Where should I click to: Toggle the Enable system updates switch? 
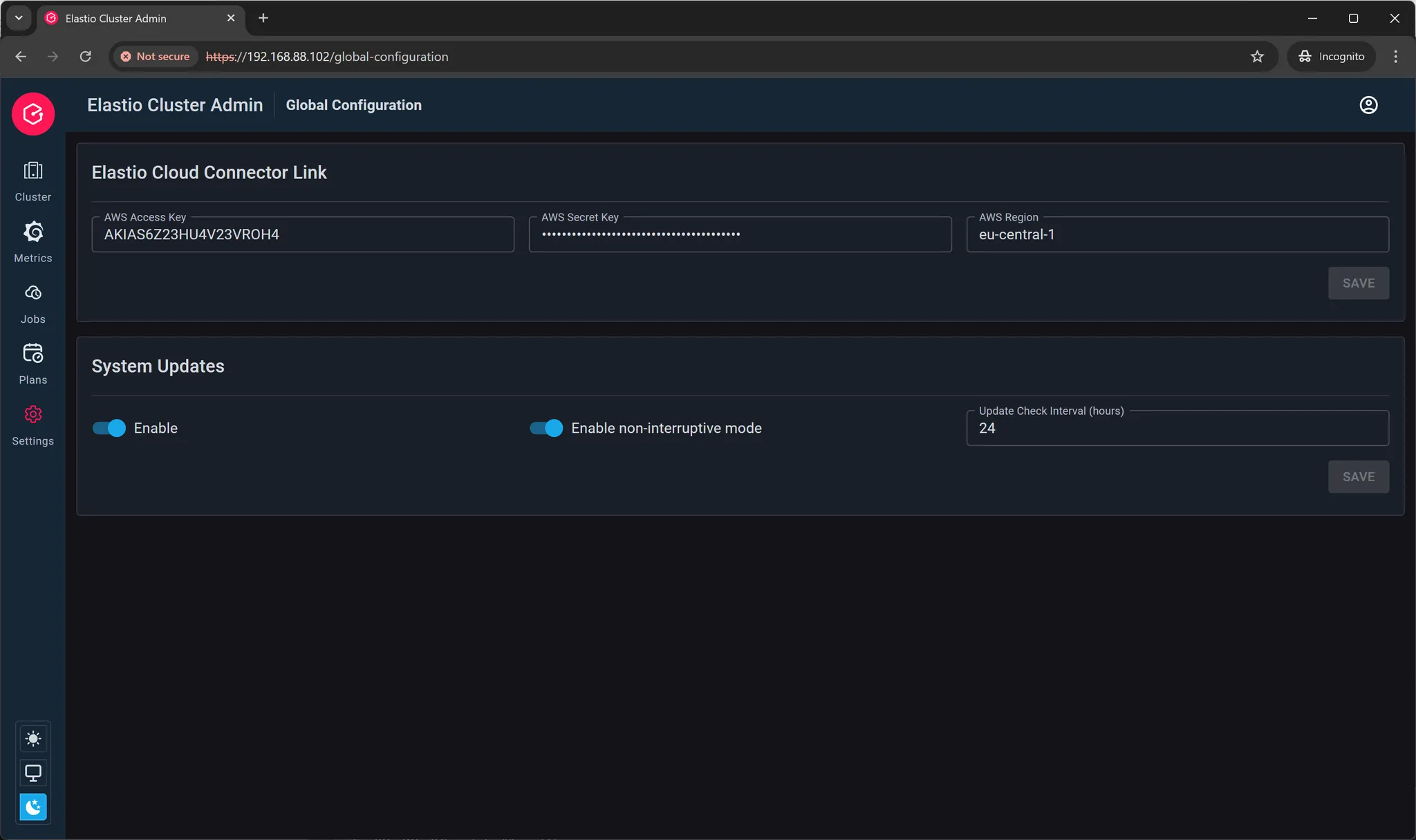click(109, 428)
